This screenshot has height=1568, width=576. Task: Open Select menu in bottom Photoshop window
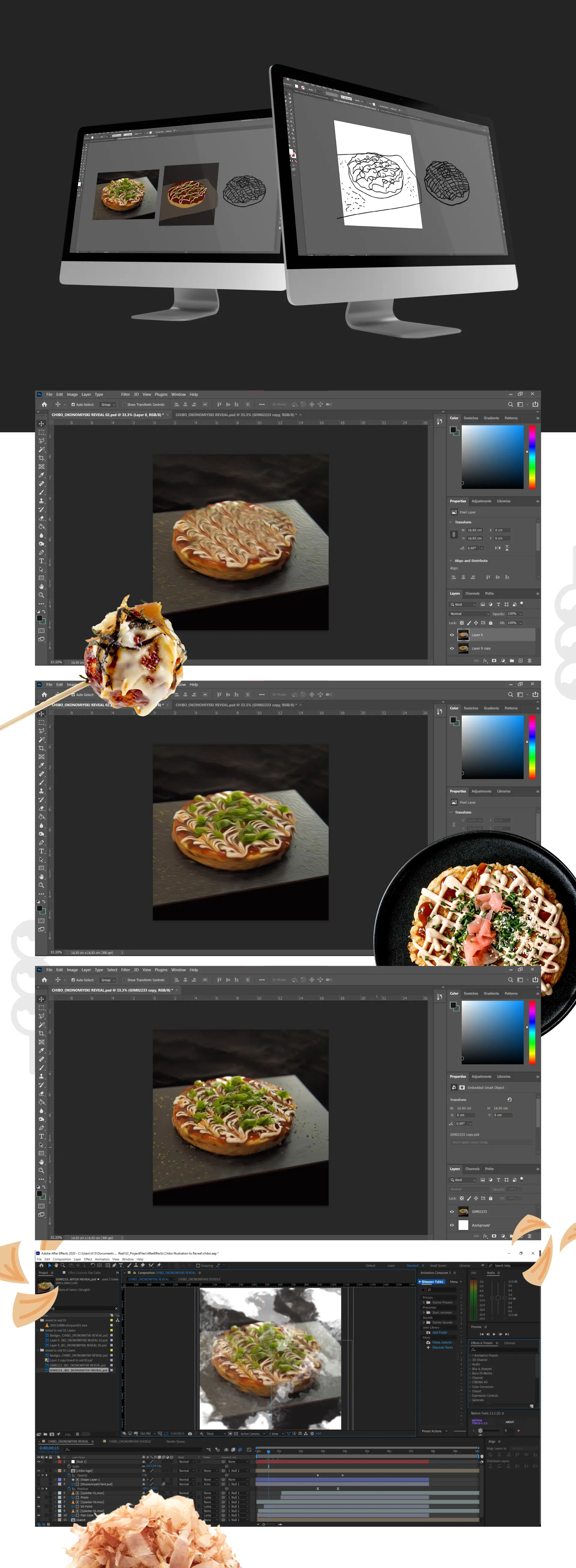(x=112, y=970)
